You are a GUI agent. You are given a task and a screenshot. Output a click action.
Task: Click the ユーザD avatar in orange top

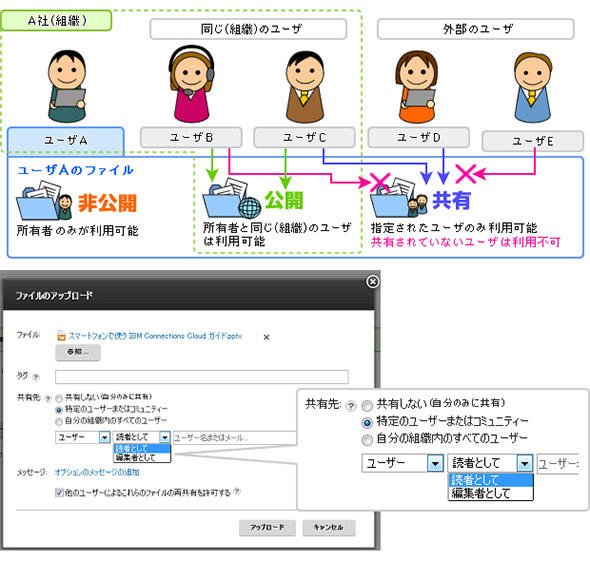(x=418, y=87)
